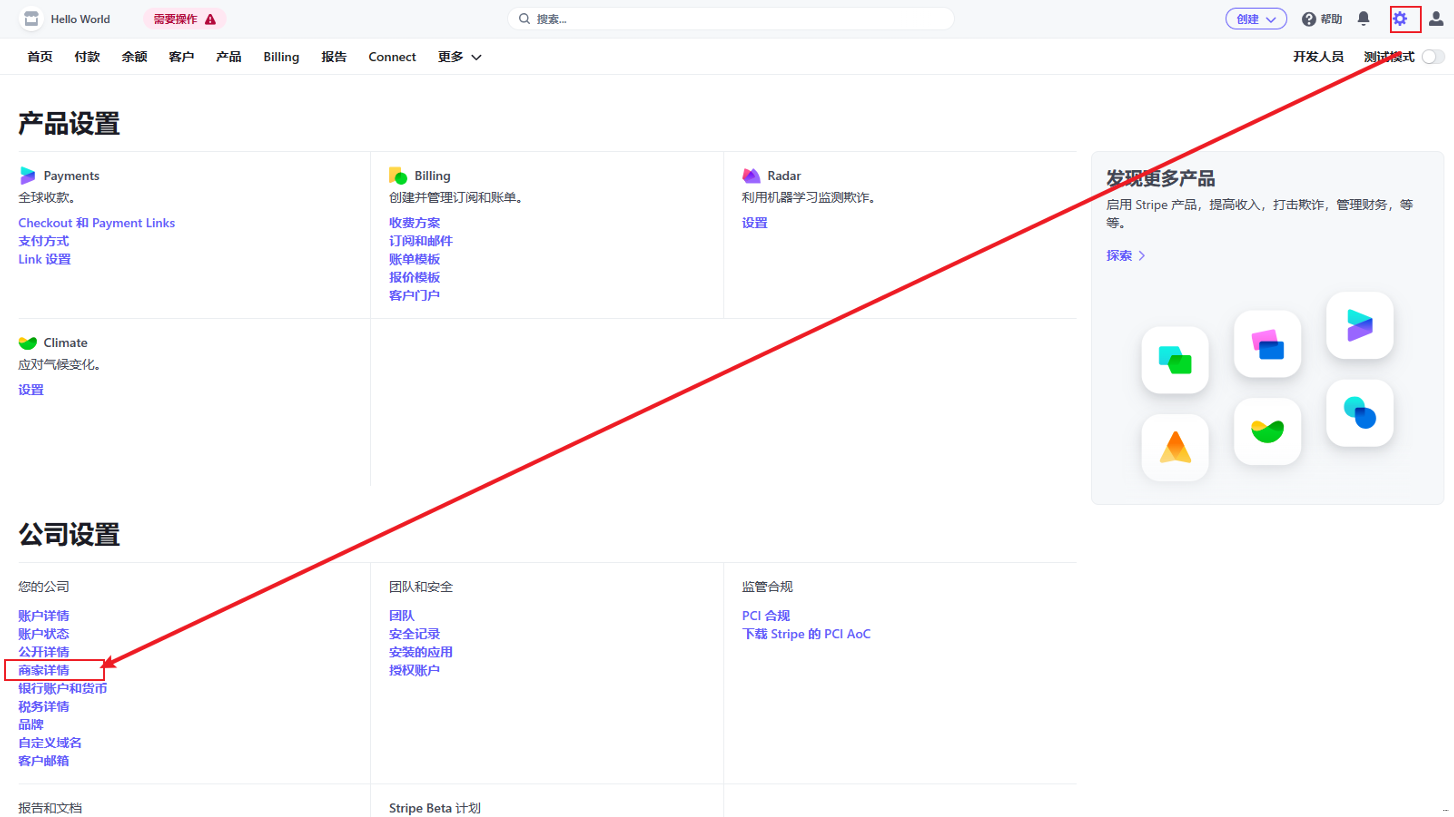Click the 需要操作 warning badge

point(184,19)
